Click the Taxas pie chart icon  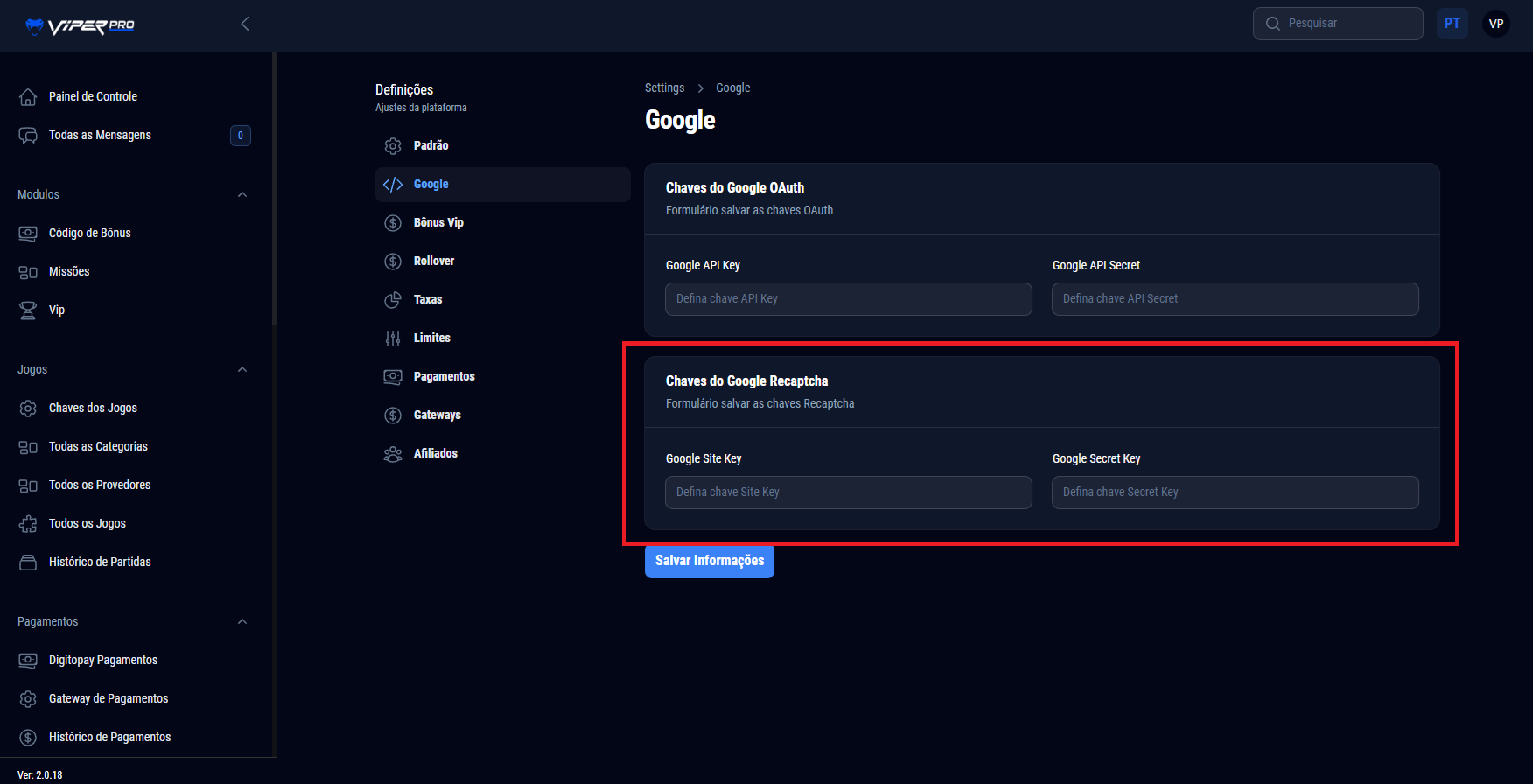[x=393, y=300]
